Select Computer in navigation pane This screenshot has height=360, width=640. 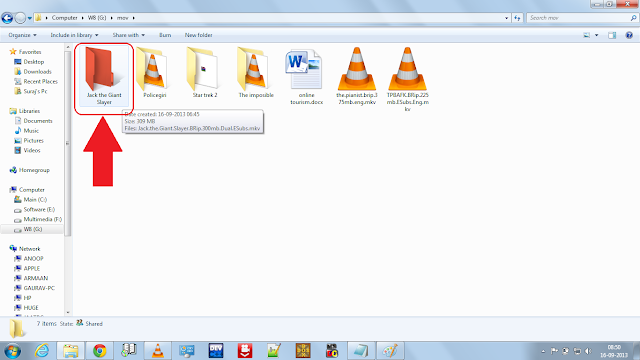[x=27, y=190]
